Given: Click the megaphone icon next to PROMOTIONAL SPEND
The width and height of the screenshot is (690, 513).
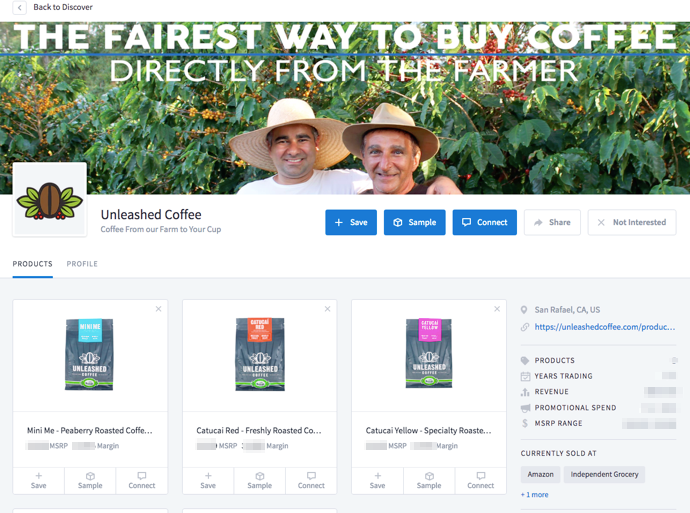Looking at the screenshot, I should point(525,408).
